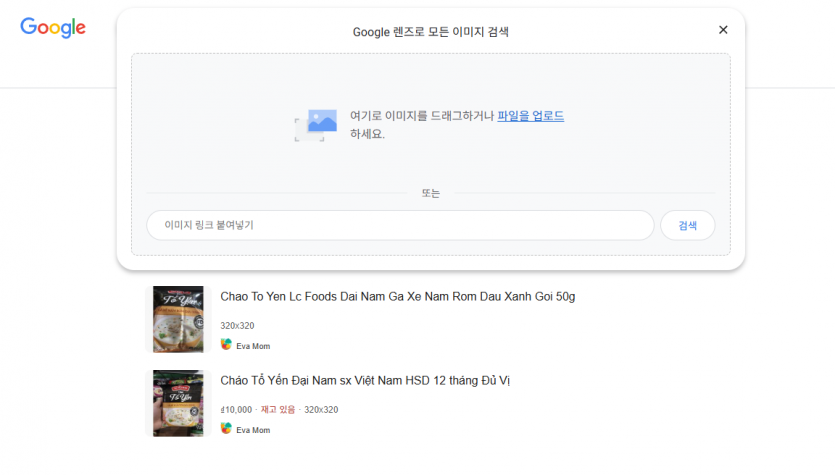Close the Google Lens image search dialog

click(x=723, y=30)
